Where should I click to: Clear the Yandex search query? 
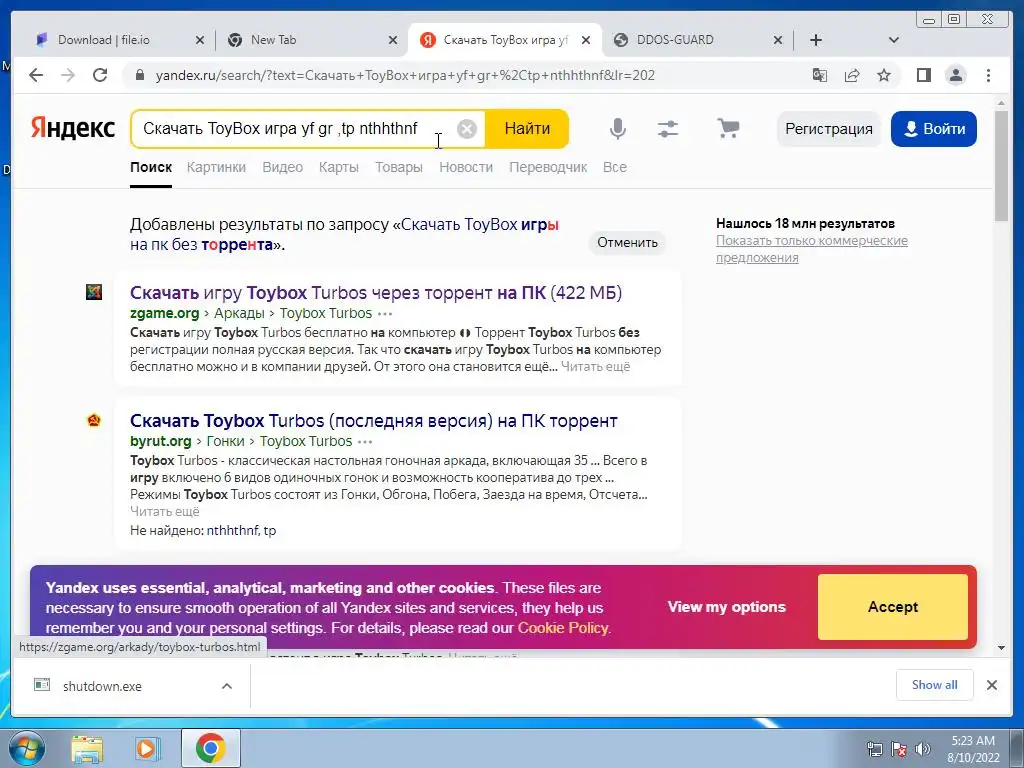pos(466,129)
